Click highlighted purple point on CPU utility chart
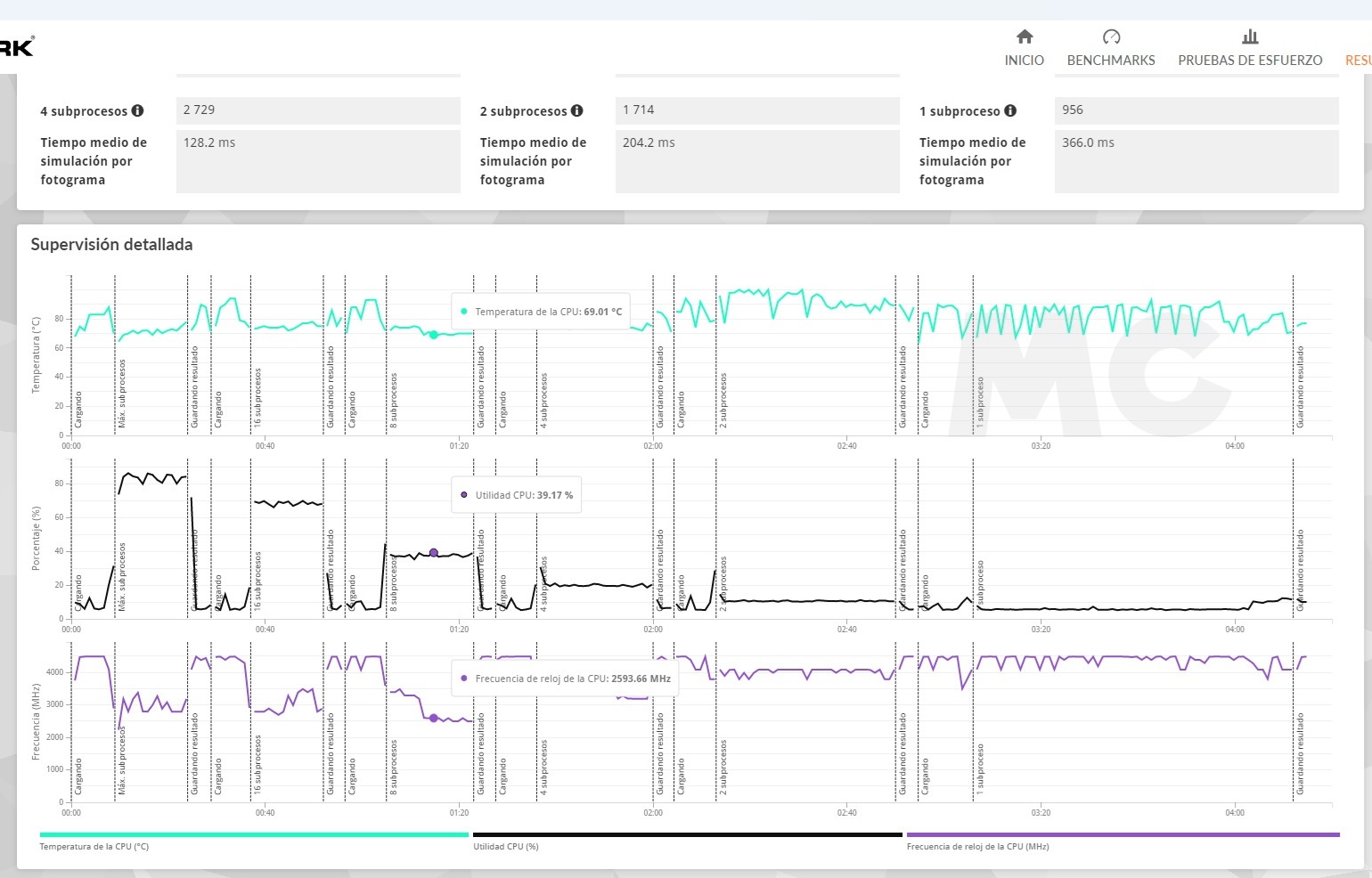 [434, 553]
